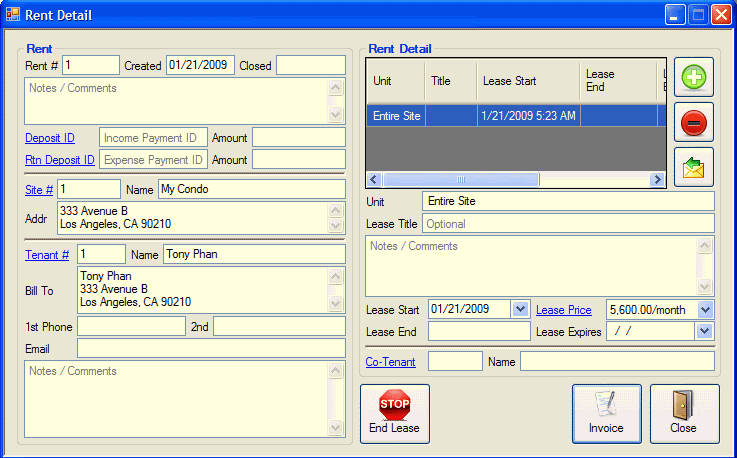
Task: Click the Lease End column header
Action: pos(618,81)
